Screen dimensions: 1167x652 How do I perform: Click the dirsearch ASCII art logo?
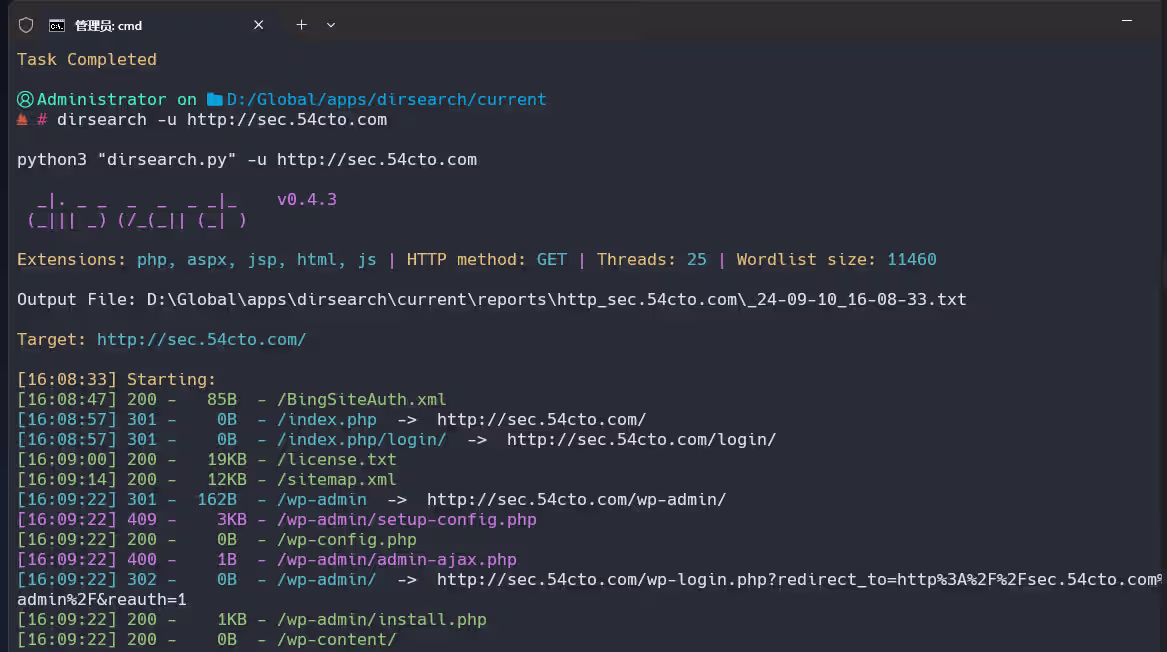[x=136, y=210]
